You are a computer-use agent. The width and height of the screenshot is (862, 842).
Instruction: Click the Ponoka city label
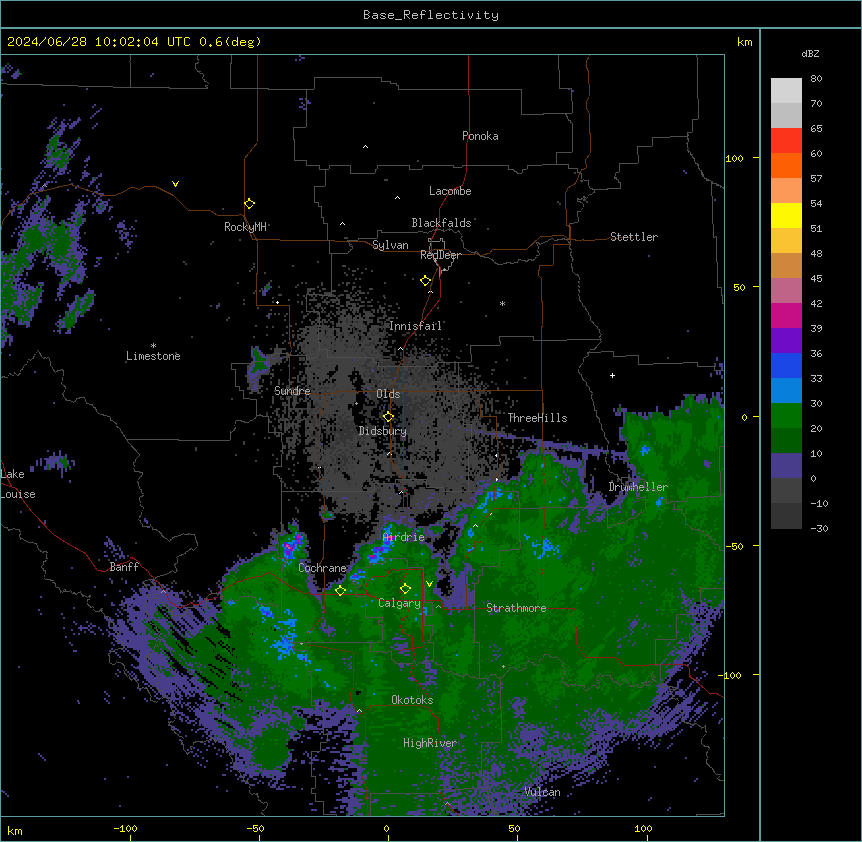(x=480, y=136)
